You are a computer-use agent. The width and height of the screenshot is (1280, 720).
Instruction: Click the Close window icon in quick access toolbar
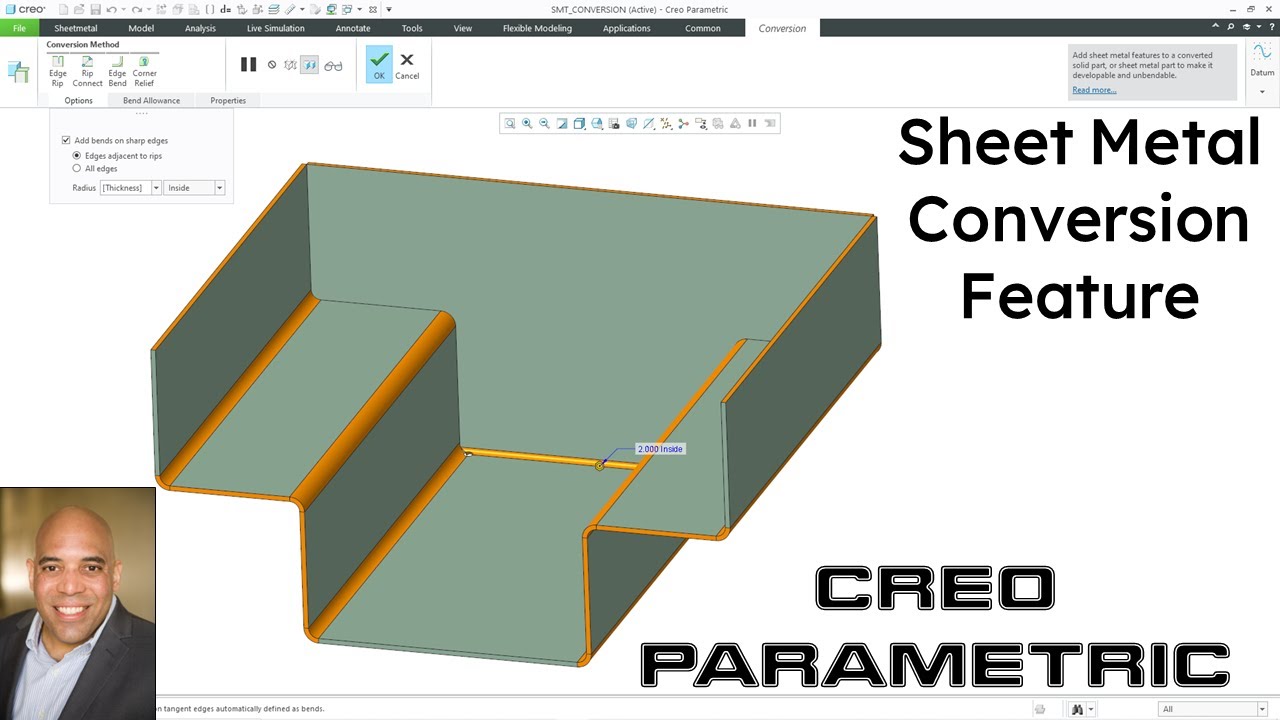point(373,9)
